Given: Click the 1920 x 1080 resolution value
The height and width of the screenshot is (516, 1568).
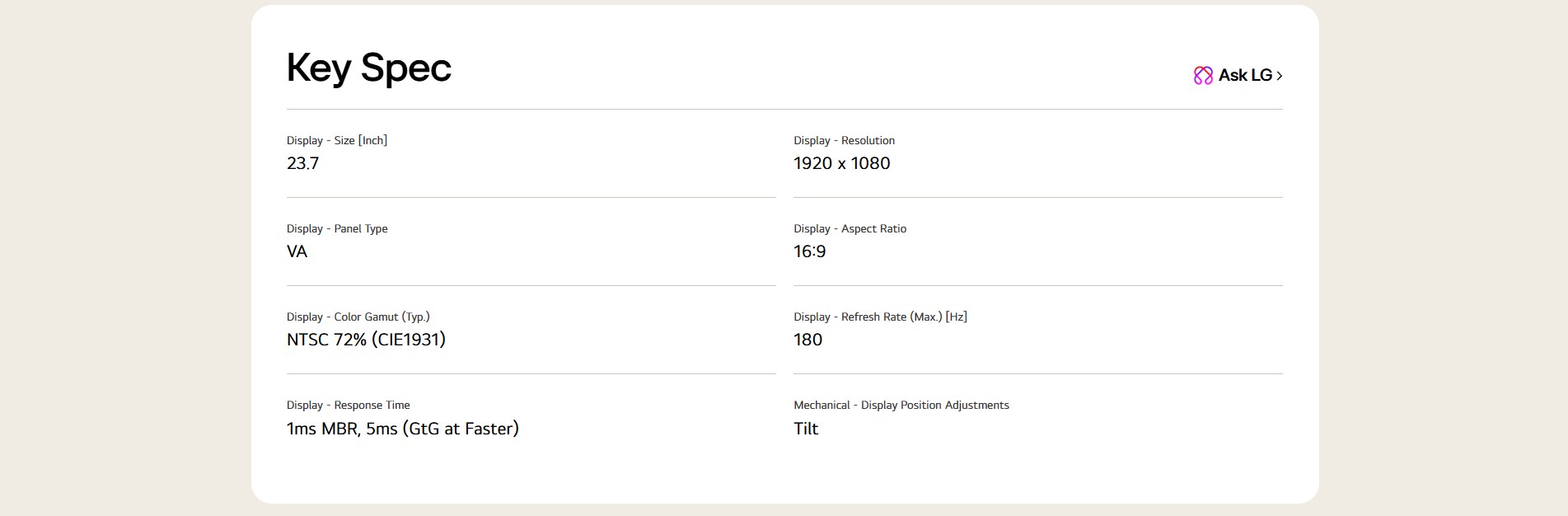Looking at the screenshot, I should [841, 163].
